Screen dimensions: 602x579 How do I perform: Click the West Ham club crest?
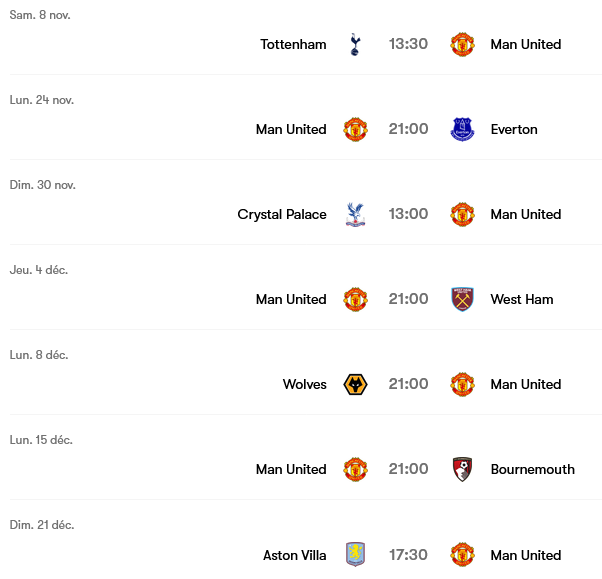(462, 299)
